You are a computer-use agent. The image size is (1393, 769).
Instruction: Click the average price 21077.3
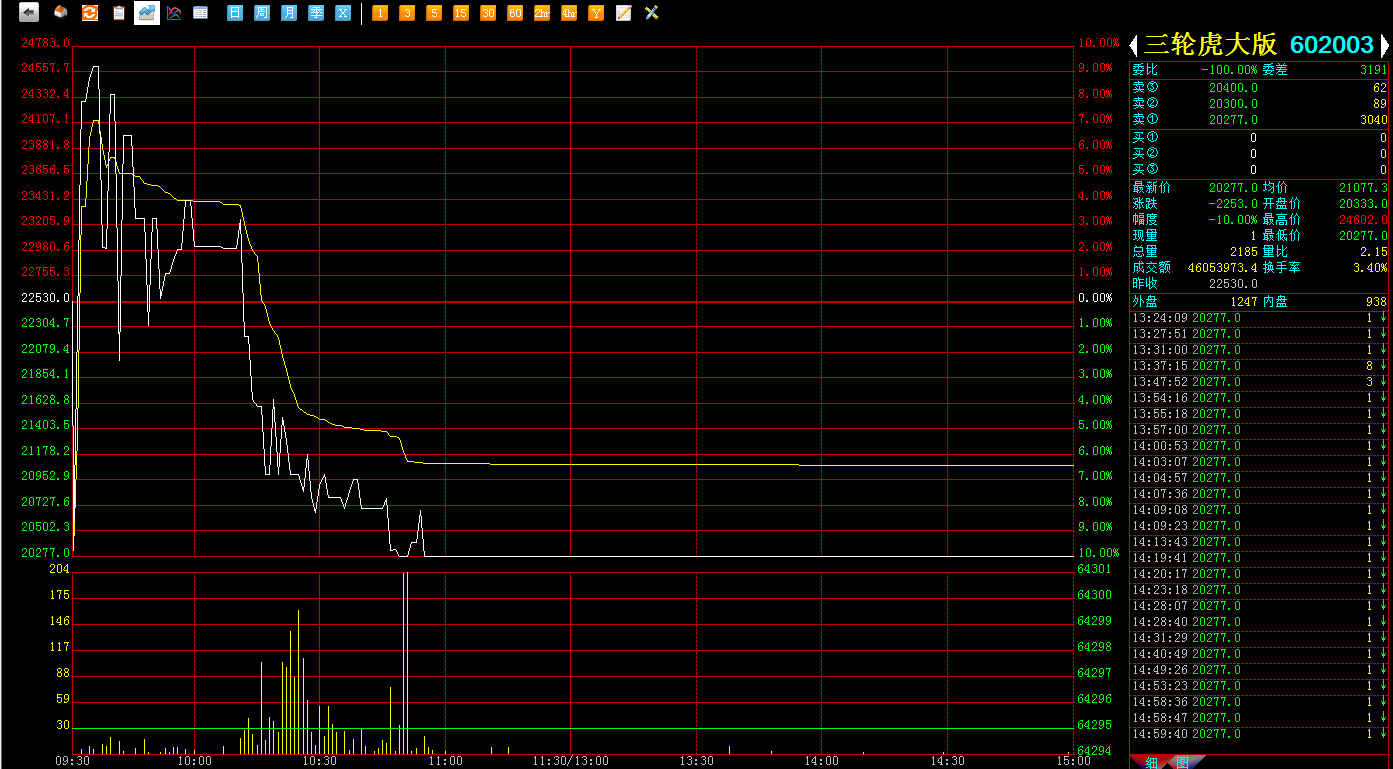point(1364,188)
